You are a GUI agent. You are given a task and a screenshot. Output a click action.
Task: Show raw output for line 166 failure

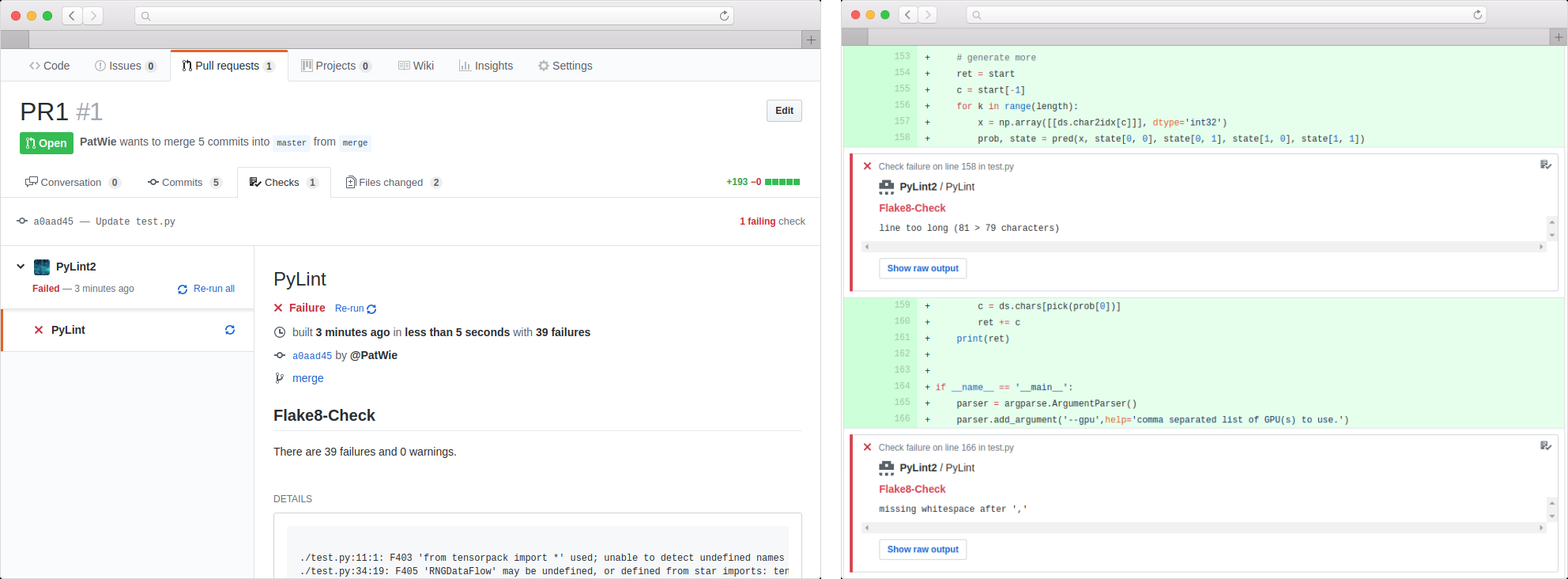pyautogui.click(x=922, y=549)
